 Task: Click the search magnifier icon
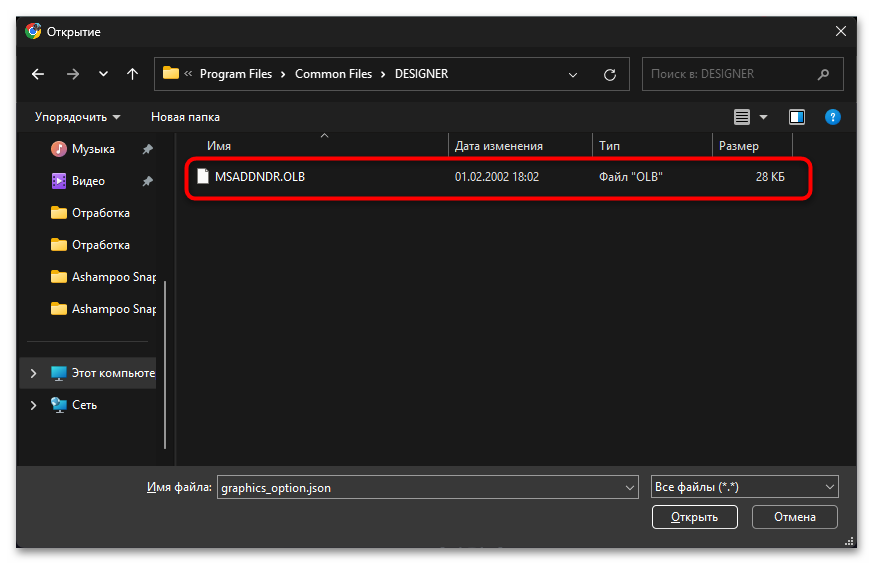(823, 74)
